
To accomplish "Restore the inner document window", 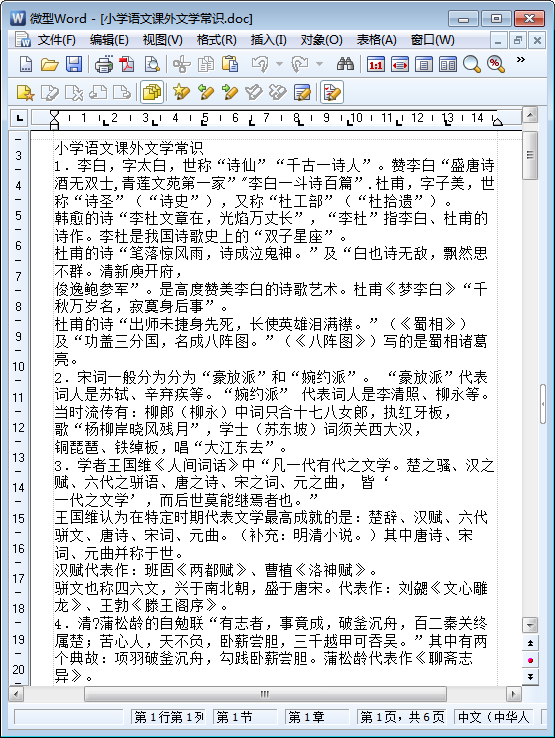I will [x=517, y=40].
